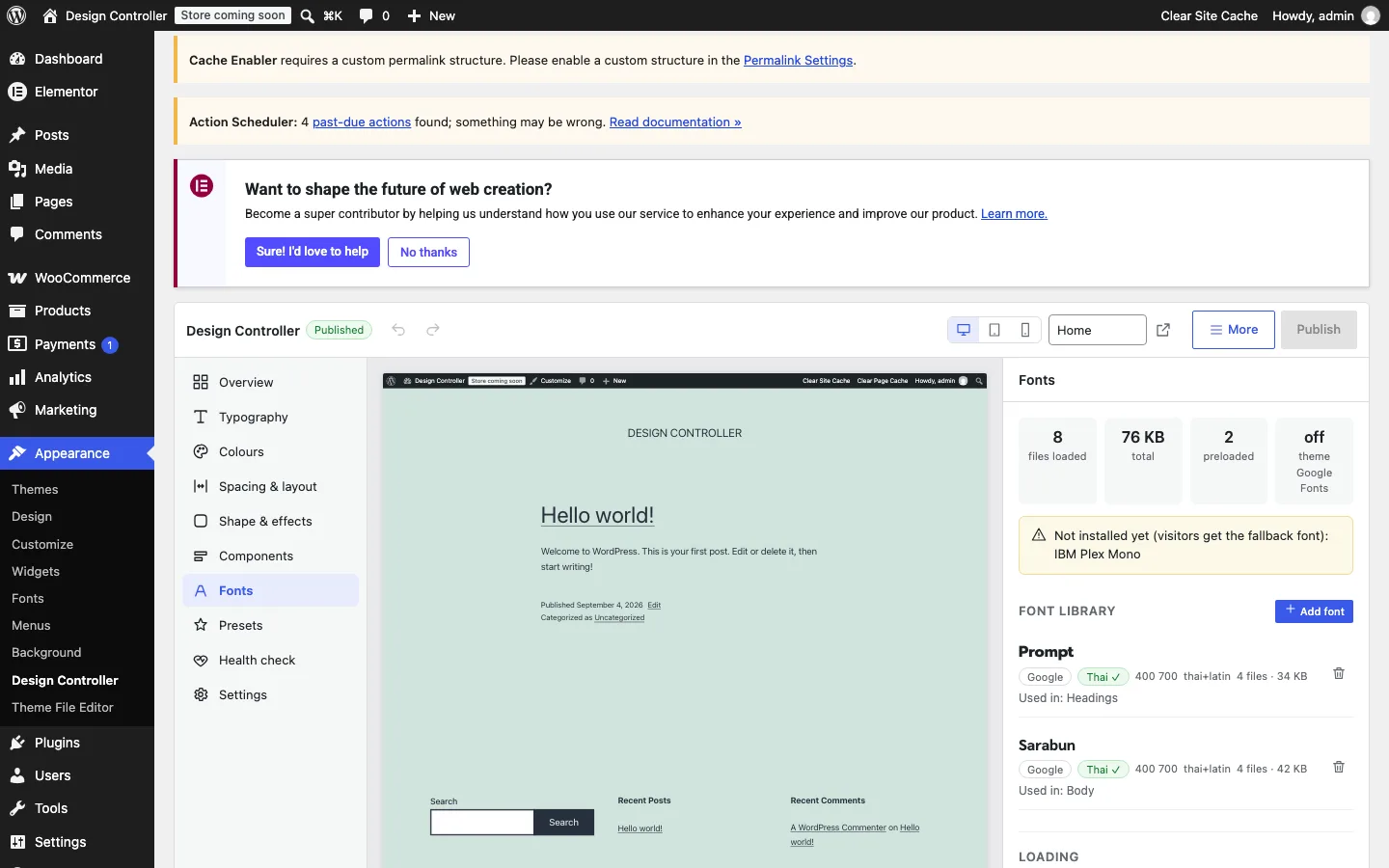The width and height of the screenshot is (1389, 868).
Task: Delete the Sarabun font with trash icon
Action: (x=1339, y=768)
